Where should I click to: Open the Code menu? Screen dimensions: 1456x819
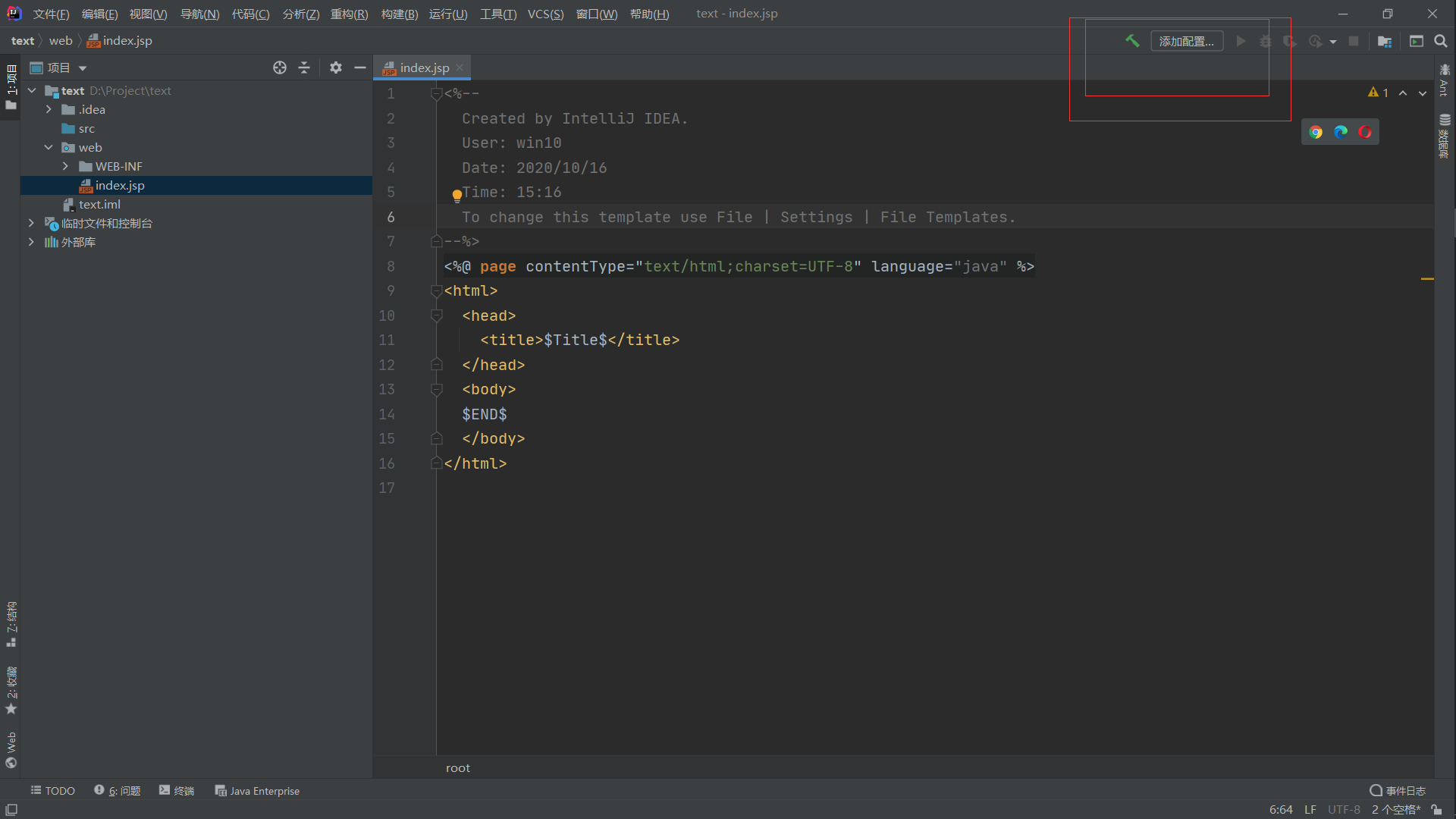point(250,14)
